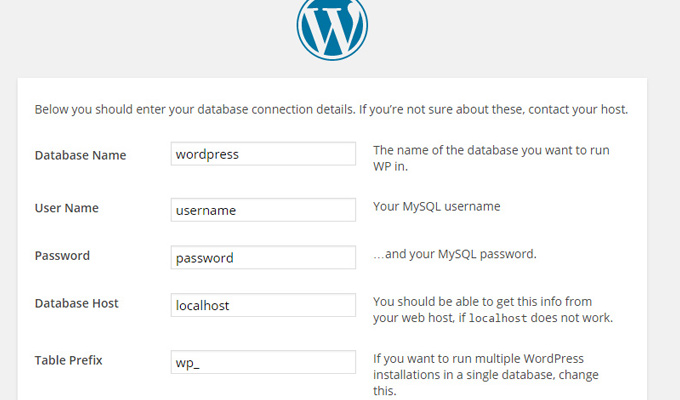Click the 'name of the database' description

[x=491, y=158]
